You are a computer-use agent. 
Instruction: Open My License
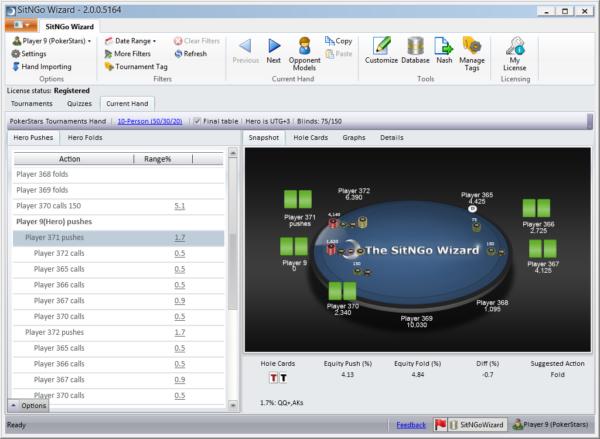tap(514, 52)
